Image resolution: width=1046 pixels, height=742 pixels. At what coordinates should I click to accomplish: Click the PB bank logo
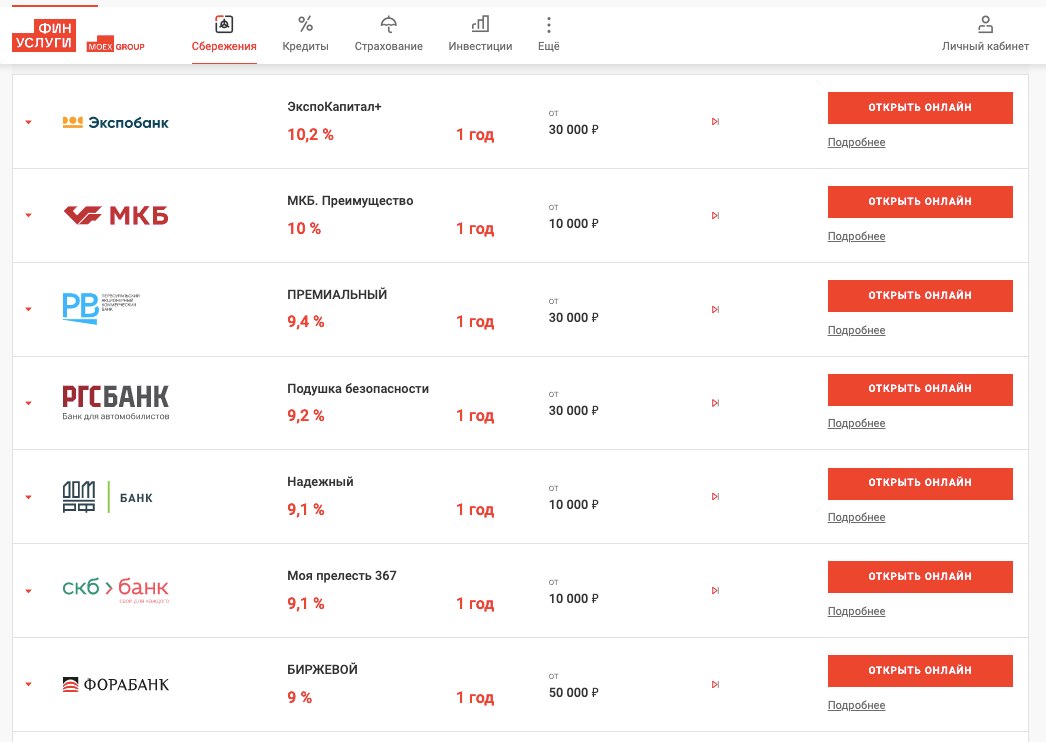click(101, 308)
